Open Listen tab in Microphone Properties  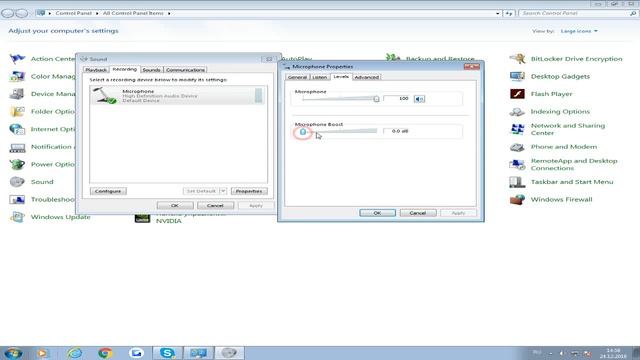pyautogui.click(x=320, y=77)
